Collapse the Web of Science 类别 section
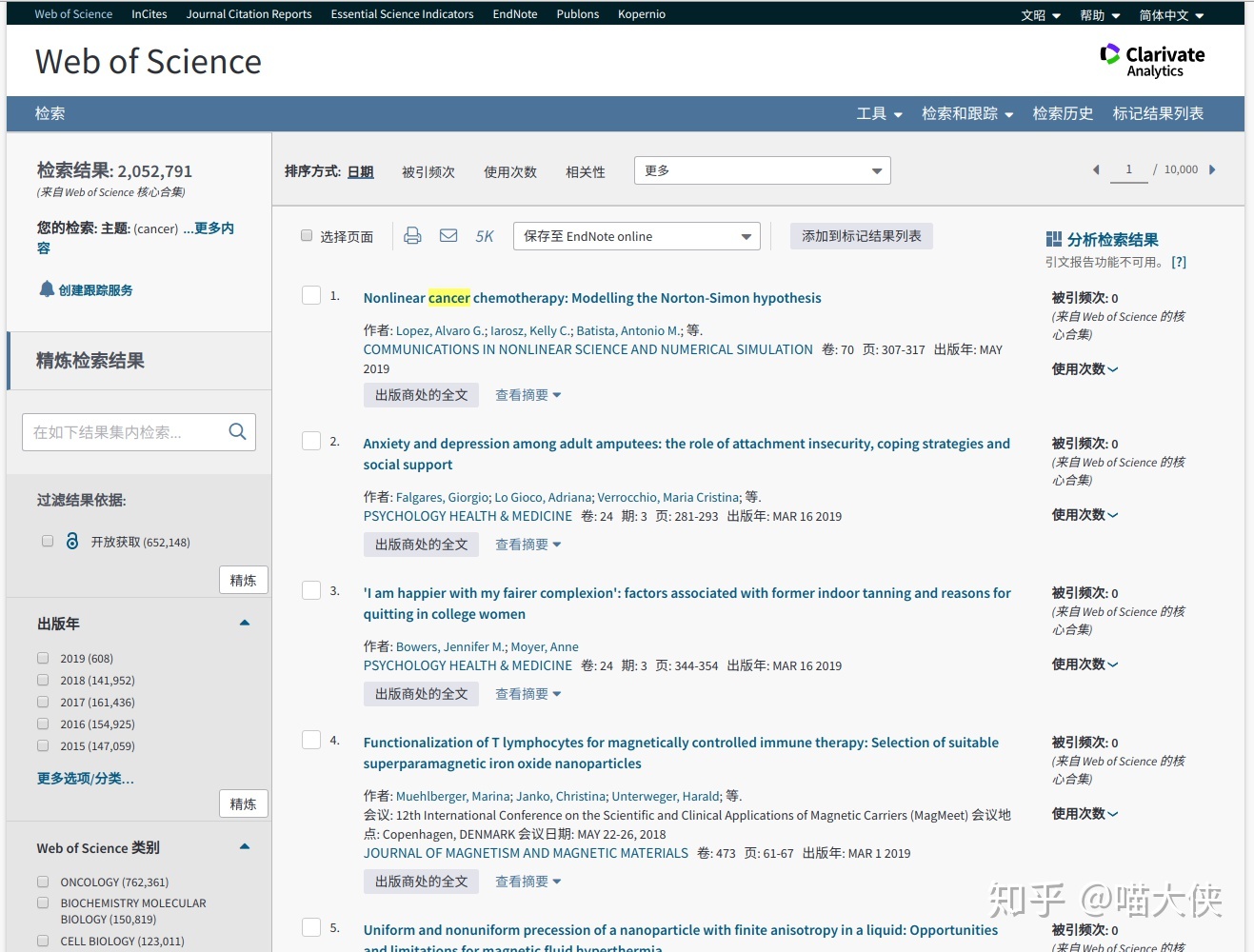The image size is (1254, 952). (245, 846)
